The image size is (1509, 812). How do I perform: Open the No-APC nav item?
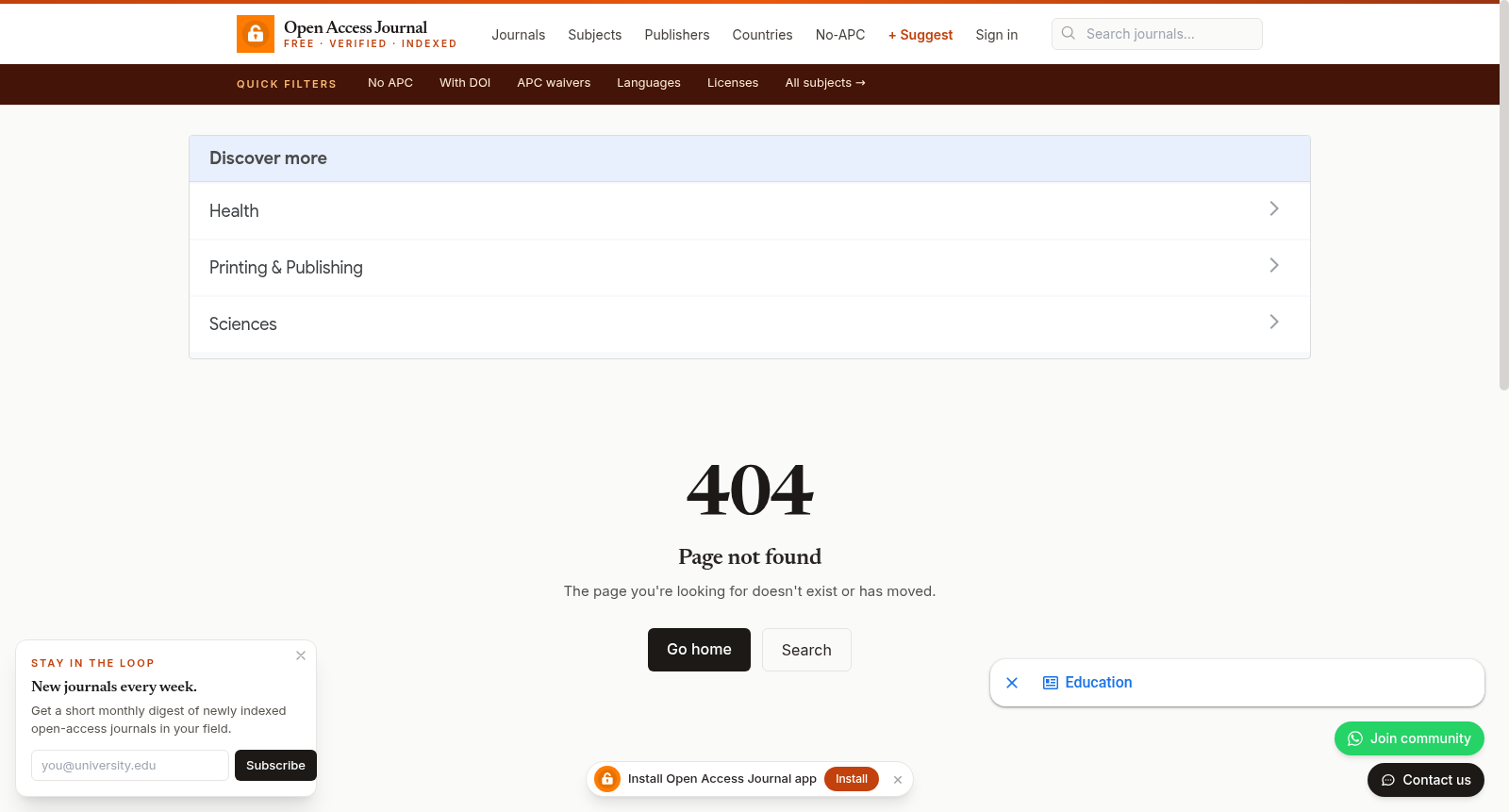[839, 35]
